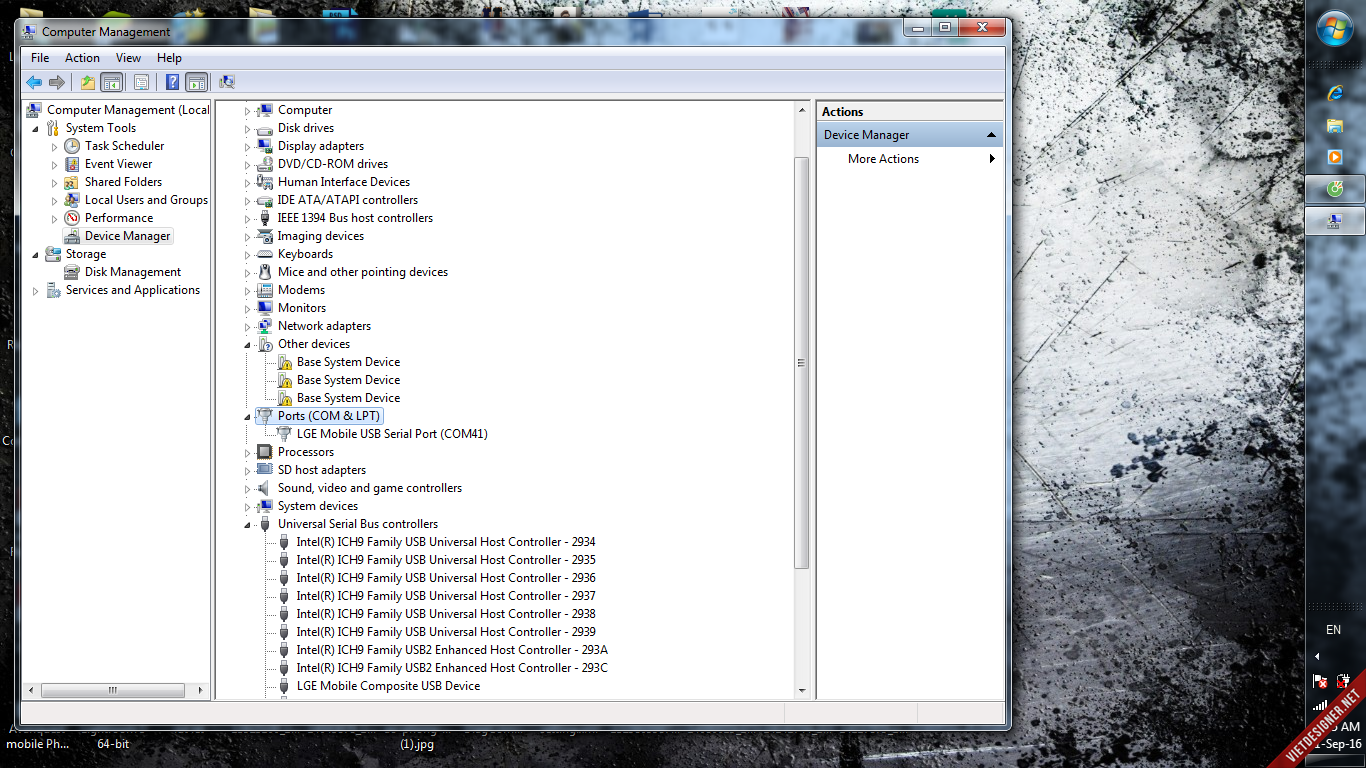The width and height of the screenshot is (1366, 768).
Task: Click the Shared Folders icon
Action: [72, 182]
